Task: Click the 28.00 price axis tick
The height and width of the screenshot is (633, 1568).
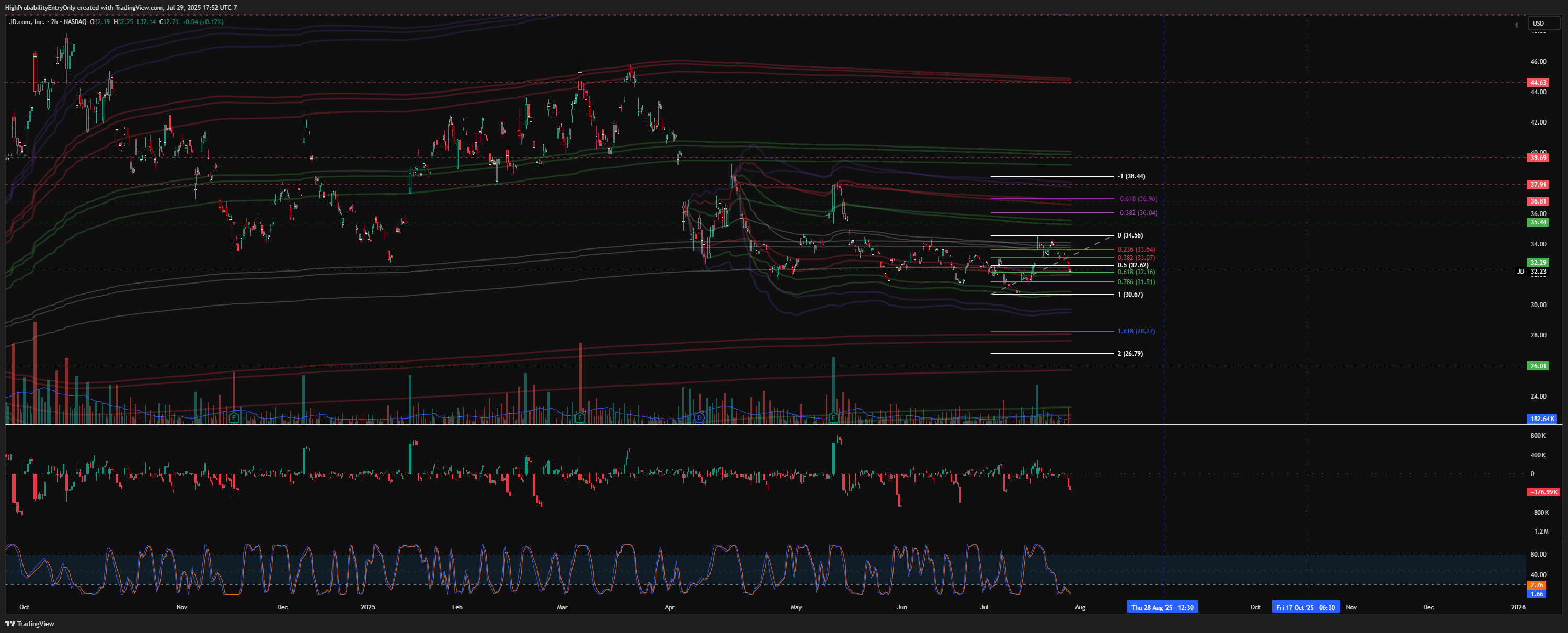Action: click(x=1538, y=335)
